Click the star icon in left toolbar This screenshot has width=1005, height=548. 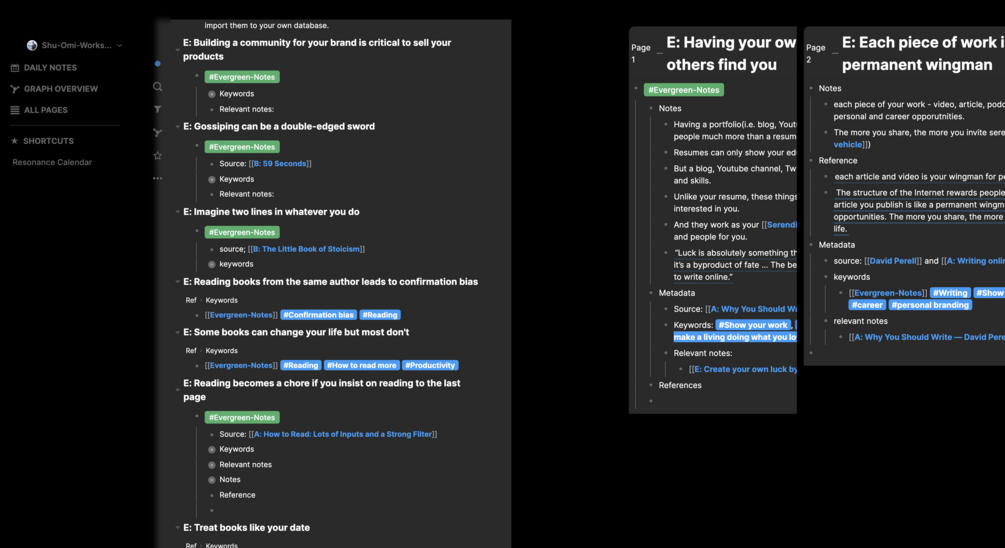(x=158, y=156)
